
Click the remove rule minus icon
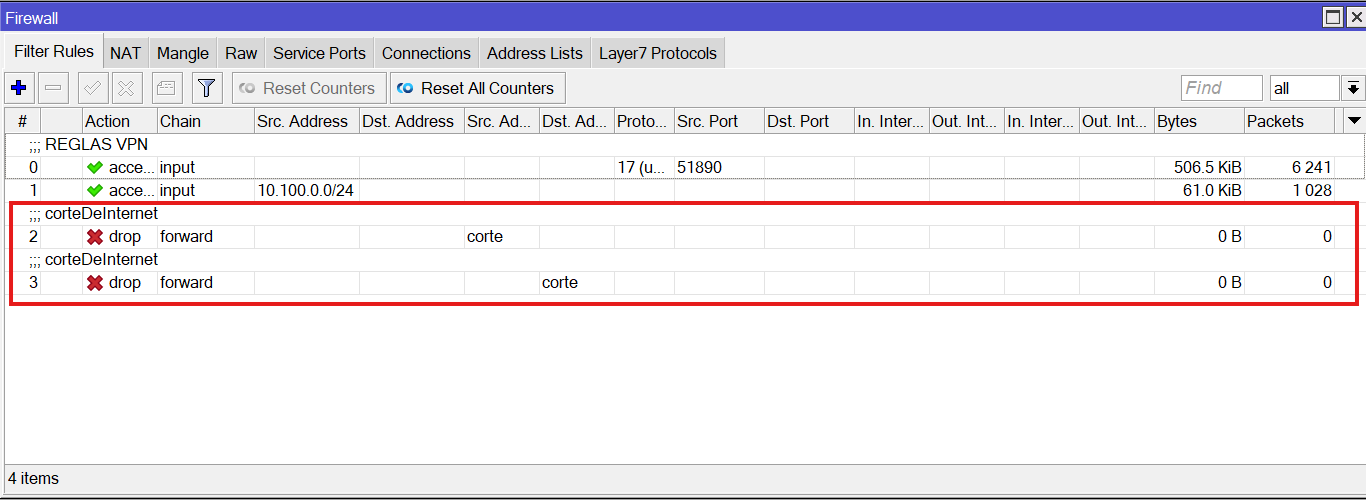coord(54,88)
